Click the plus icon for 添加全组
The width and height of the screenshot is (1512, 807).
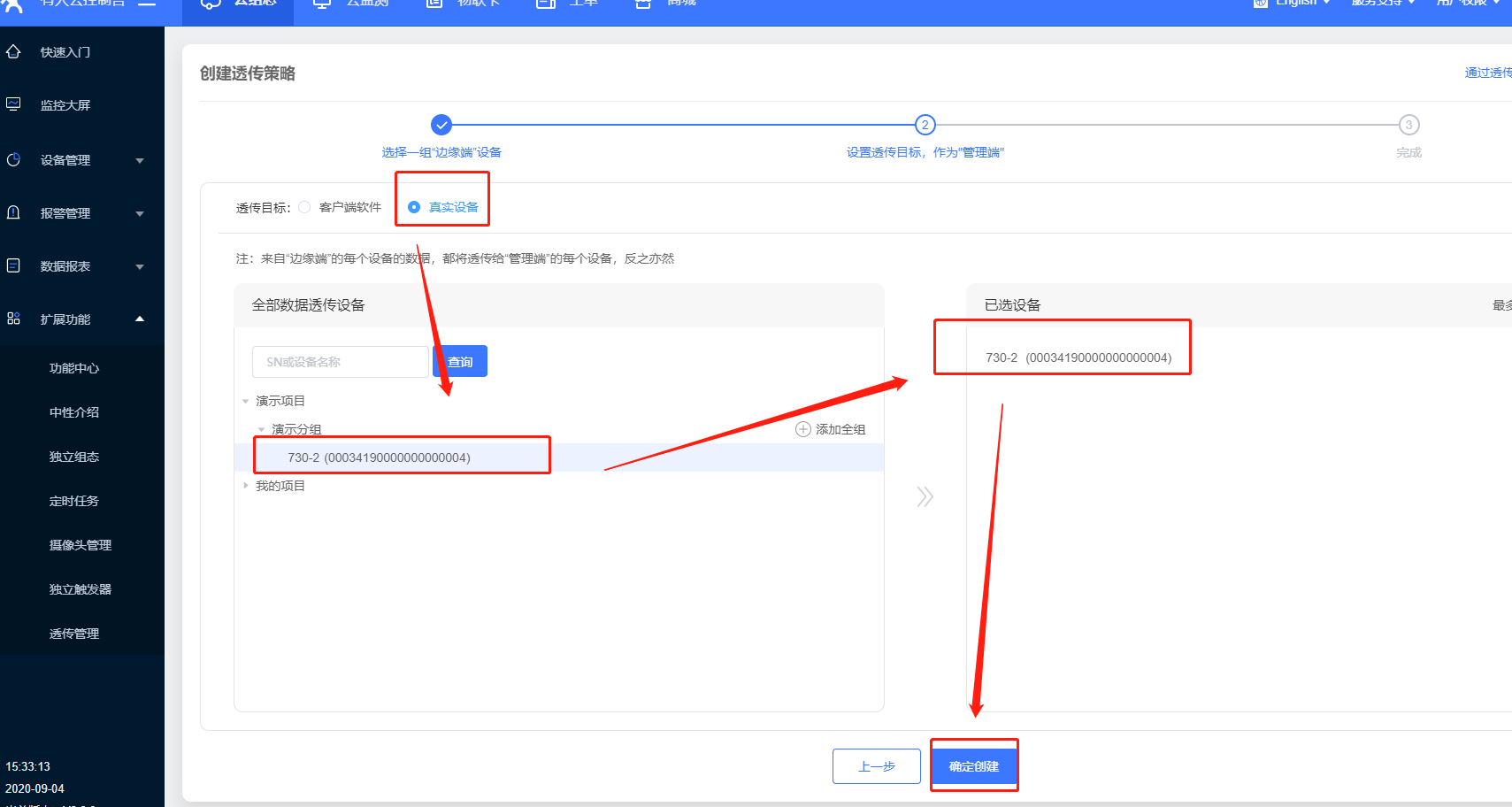tap(803, 429)
